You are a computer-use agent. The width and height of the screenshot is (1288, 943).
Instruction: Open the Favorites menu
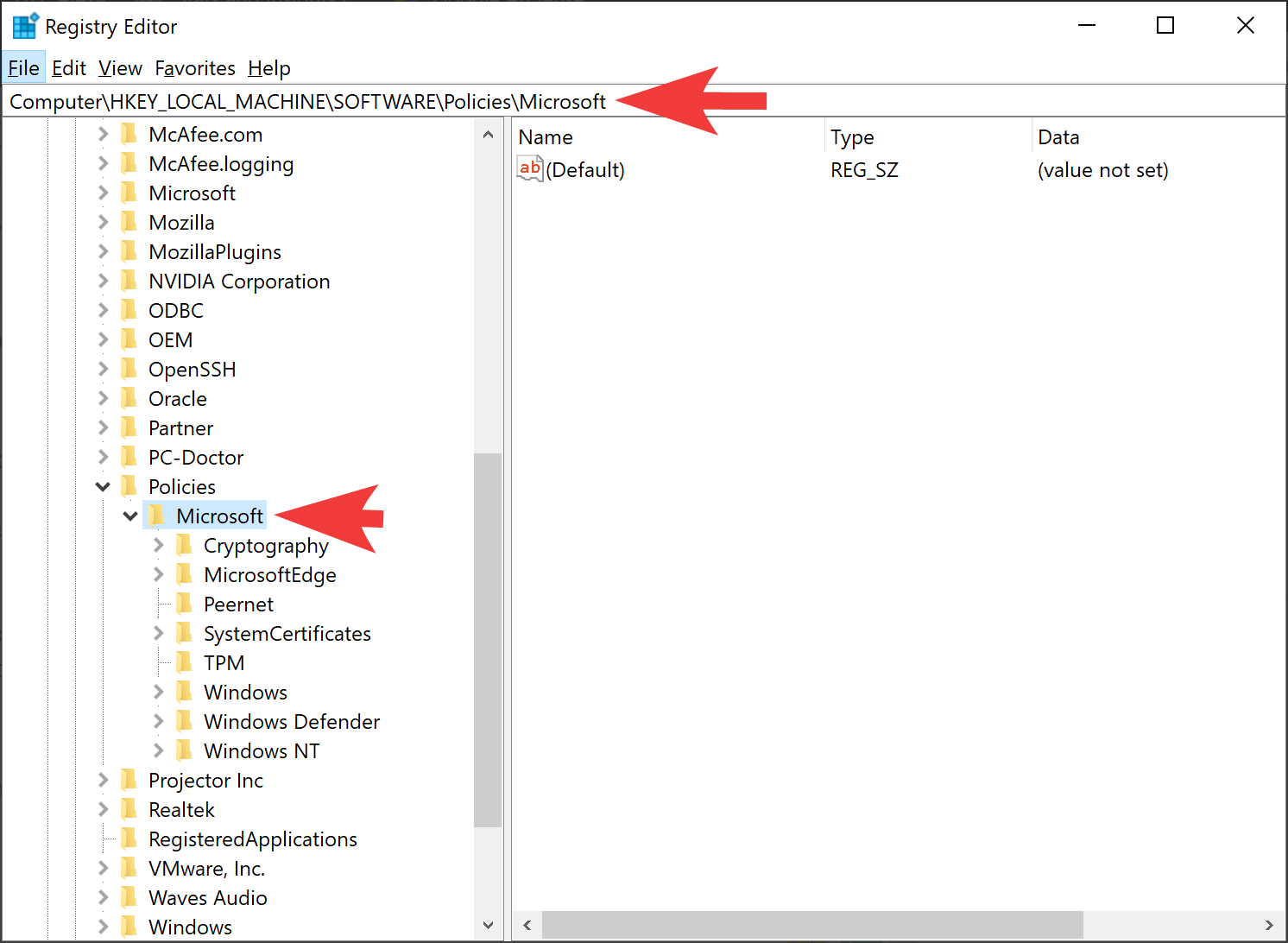tap(195, 67)
